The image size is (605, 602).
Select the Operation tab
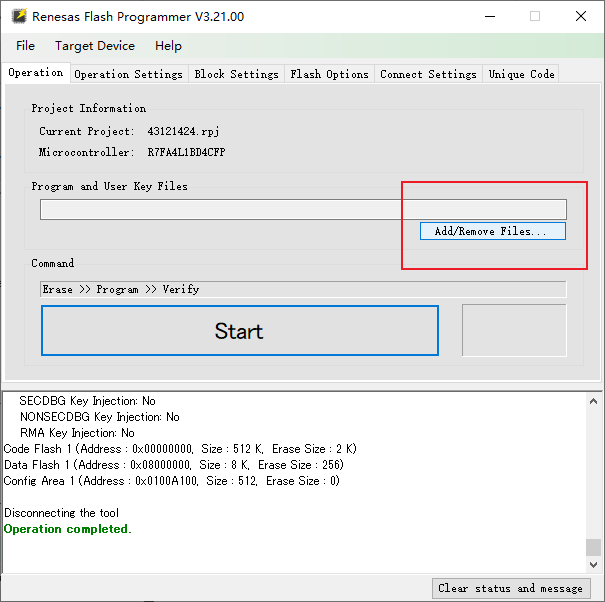(x=36, y=73)
